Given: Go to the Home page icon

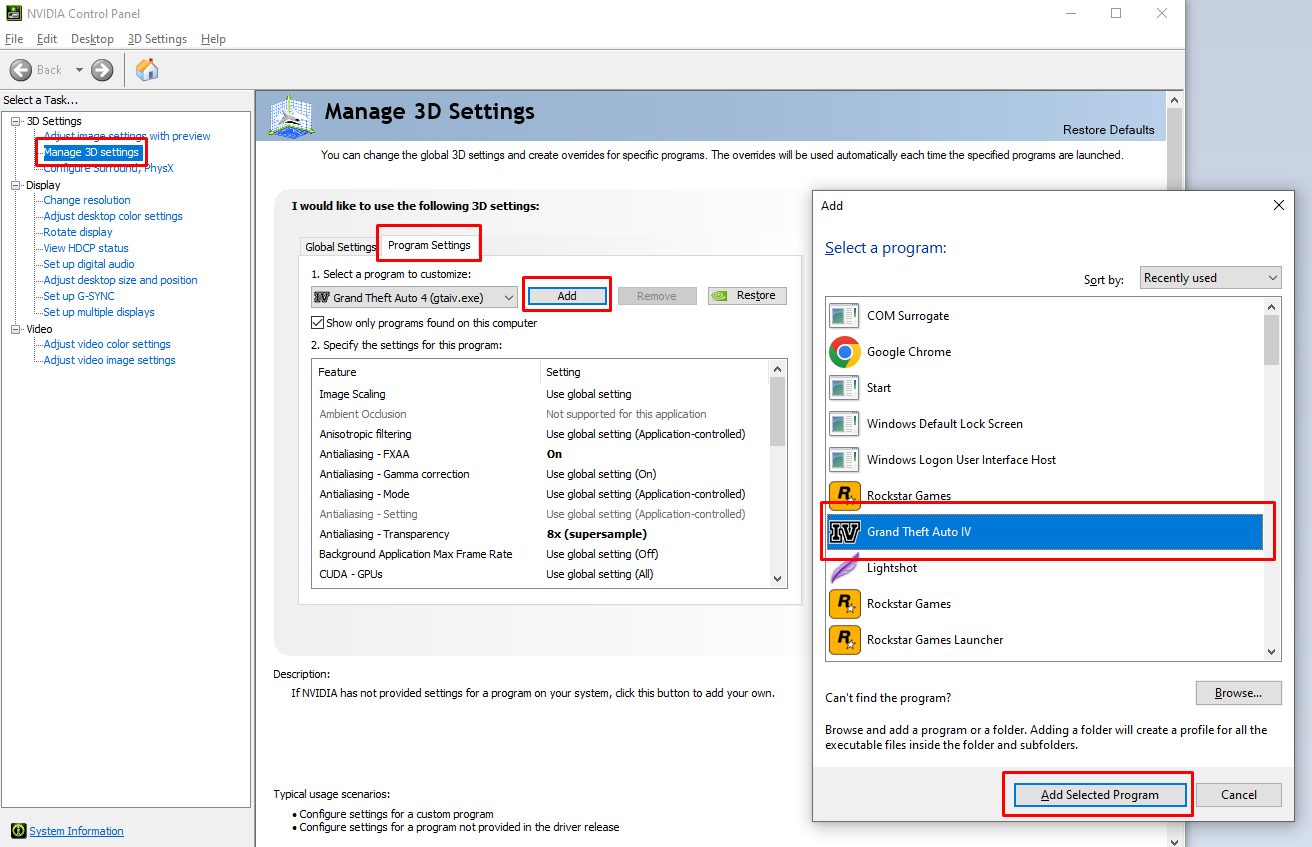Looking at the screenshot, I should coord(147,69).
